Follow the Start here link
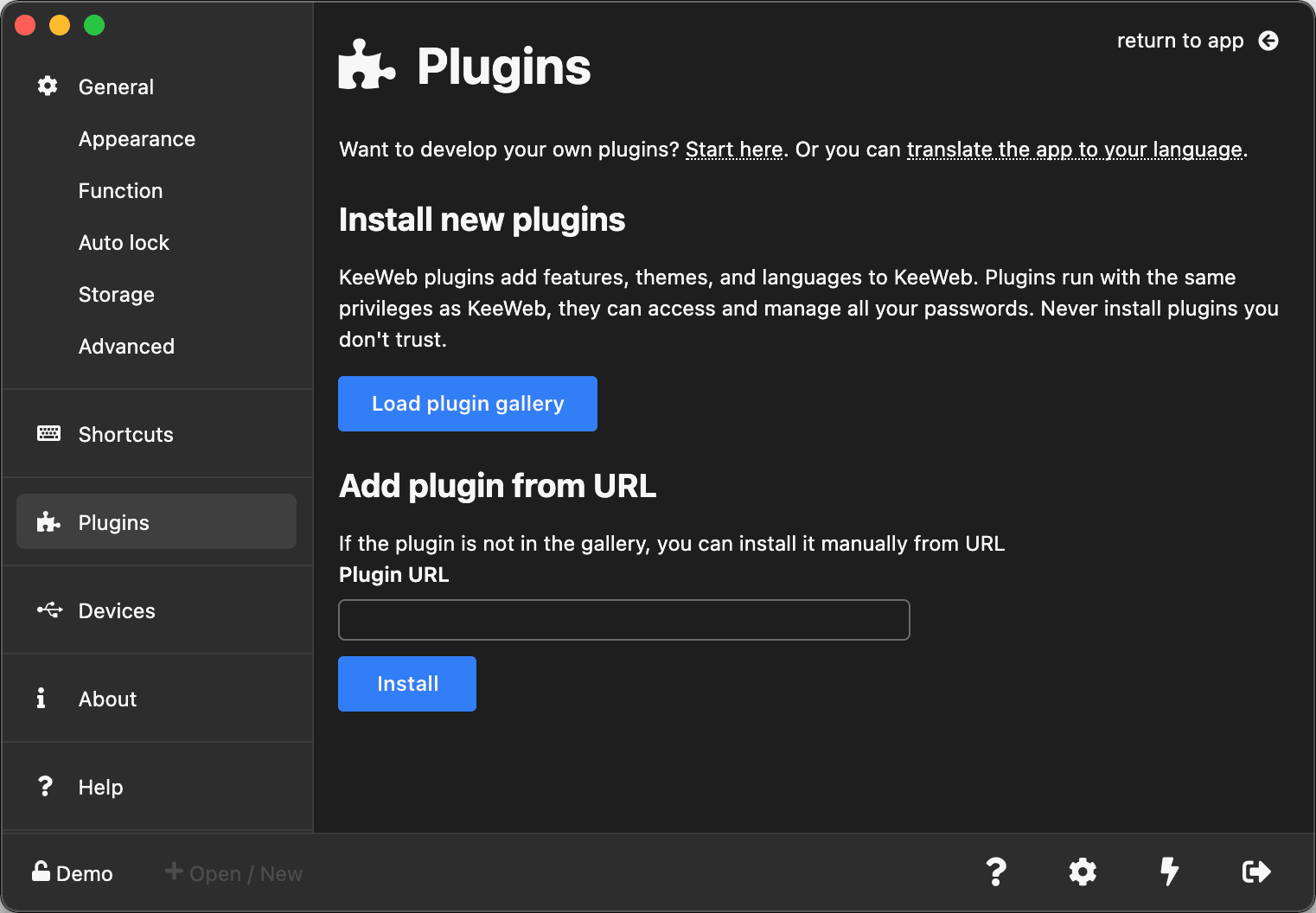Image resolution: width=1316 pixels, height=913 pixels. point(733,150)
